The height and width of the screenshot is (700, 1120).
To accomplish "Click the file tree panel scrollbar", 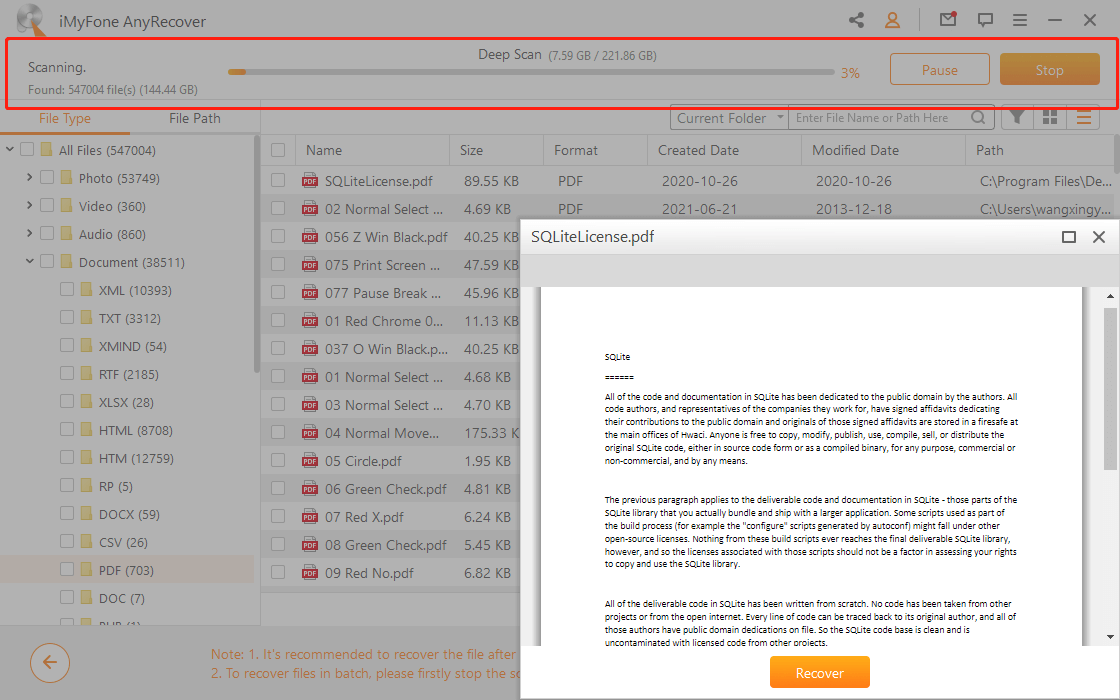I will [x=257, y=254].
